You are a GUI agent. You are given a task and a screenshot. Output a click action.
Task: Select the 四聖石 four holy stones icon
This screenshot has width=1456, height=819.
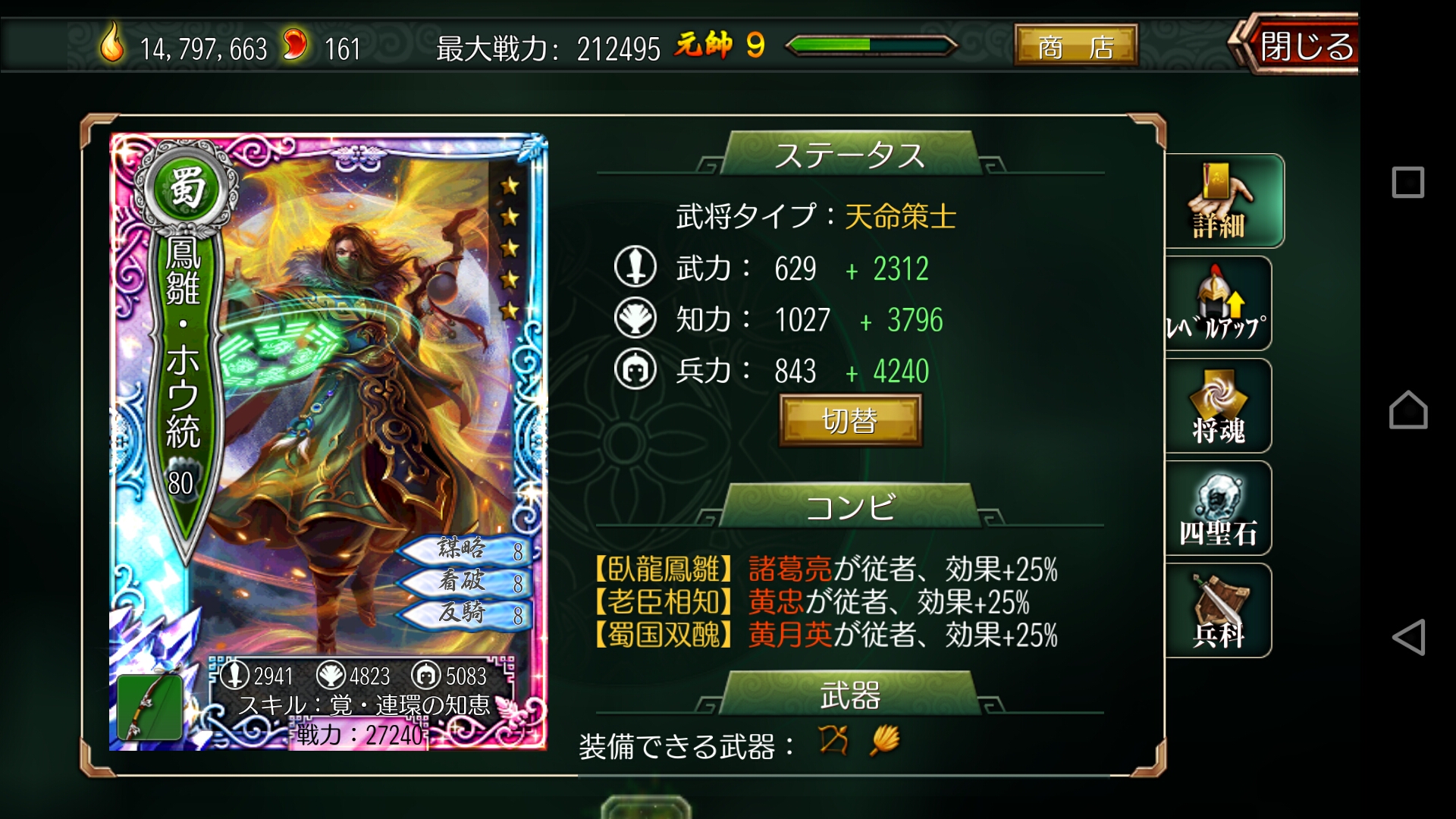click(1218, 508)
